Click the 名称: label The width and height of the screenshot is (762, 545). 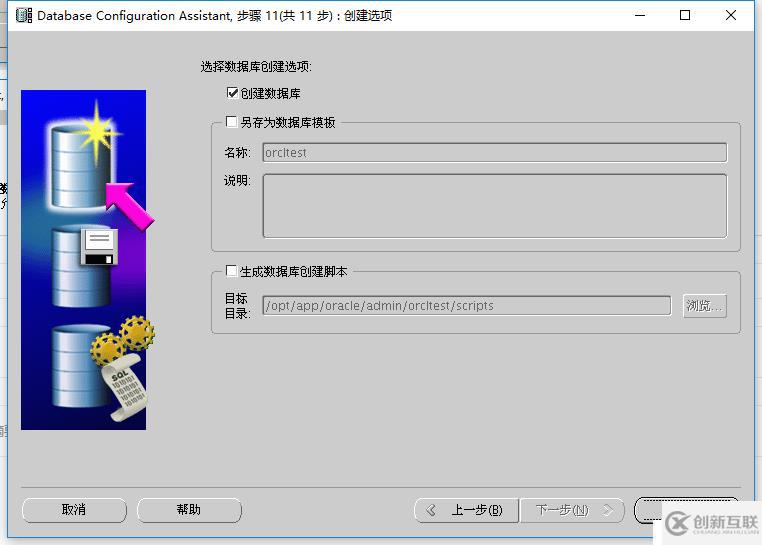(237, 153)
